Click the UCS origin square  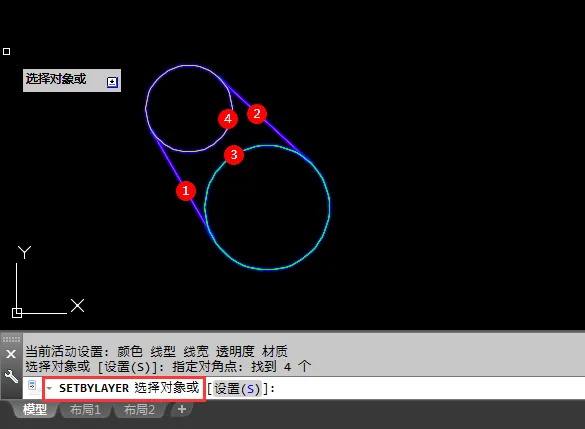click(17, 313)
